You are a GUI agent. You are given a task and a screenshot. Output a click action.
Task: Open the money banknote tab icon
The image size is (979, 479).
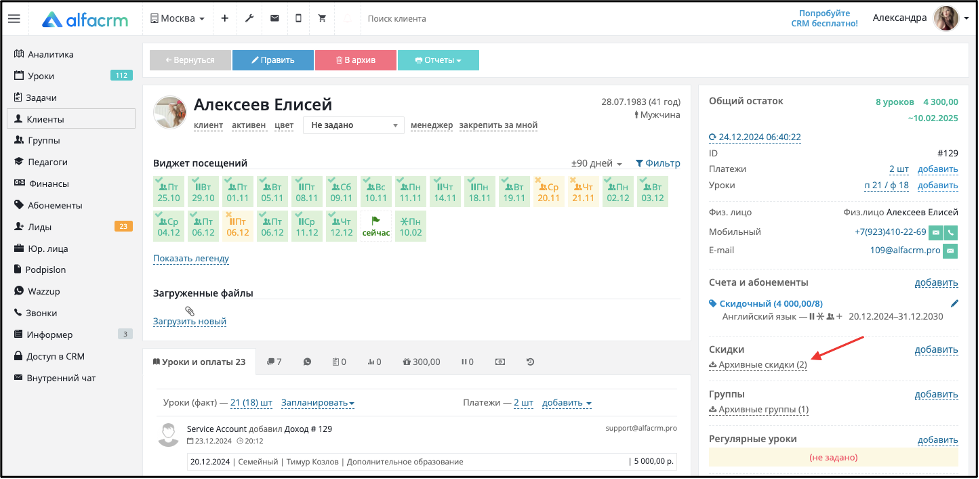pyautogui.click(x=499, y=362)
